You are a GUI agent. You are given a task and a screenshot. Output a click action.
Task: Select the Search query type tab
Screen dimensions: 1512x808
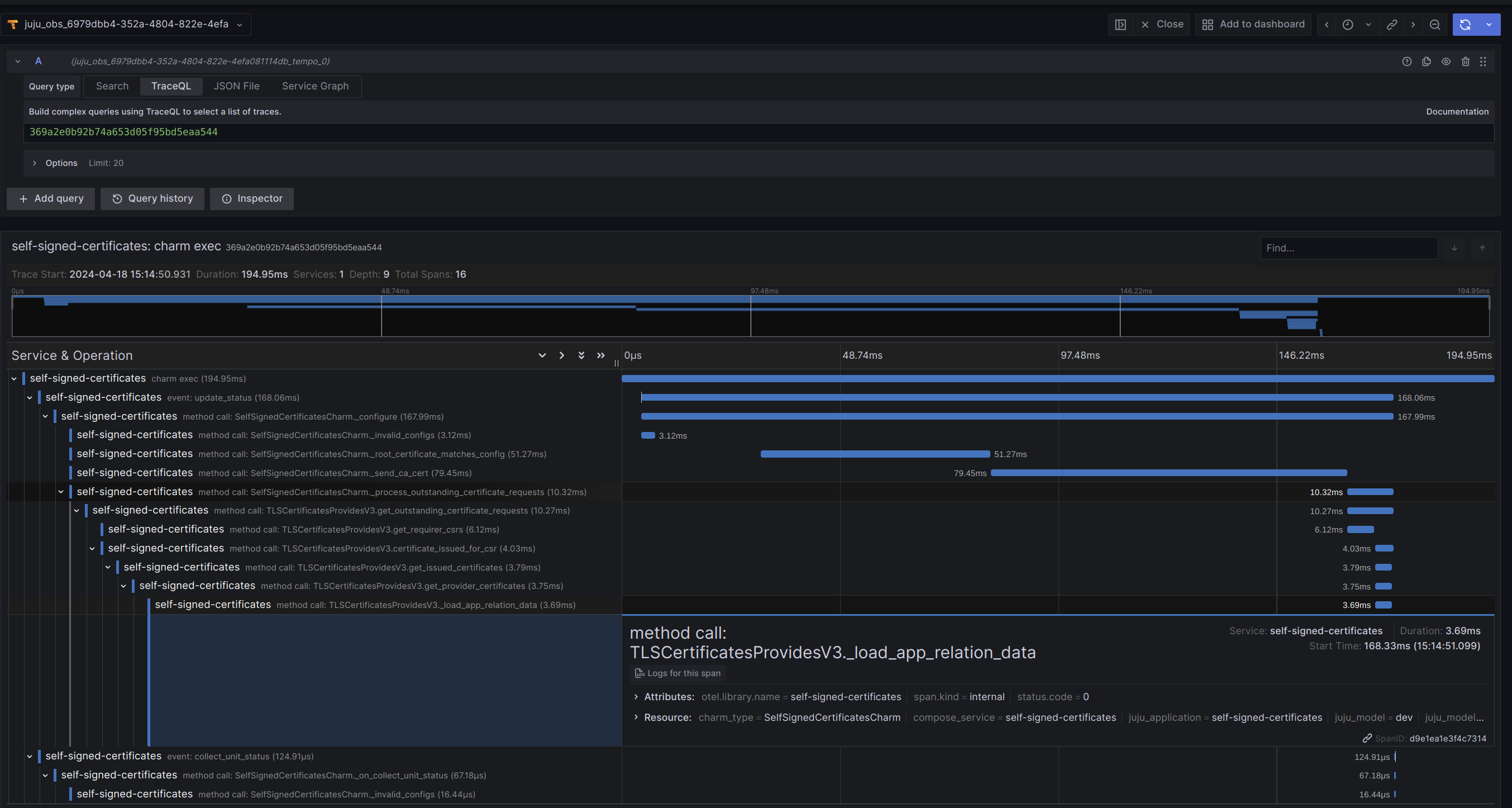(x=112, y=86)
